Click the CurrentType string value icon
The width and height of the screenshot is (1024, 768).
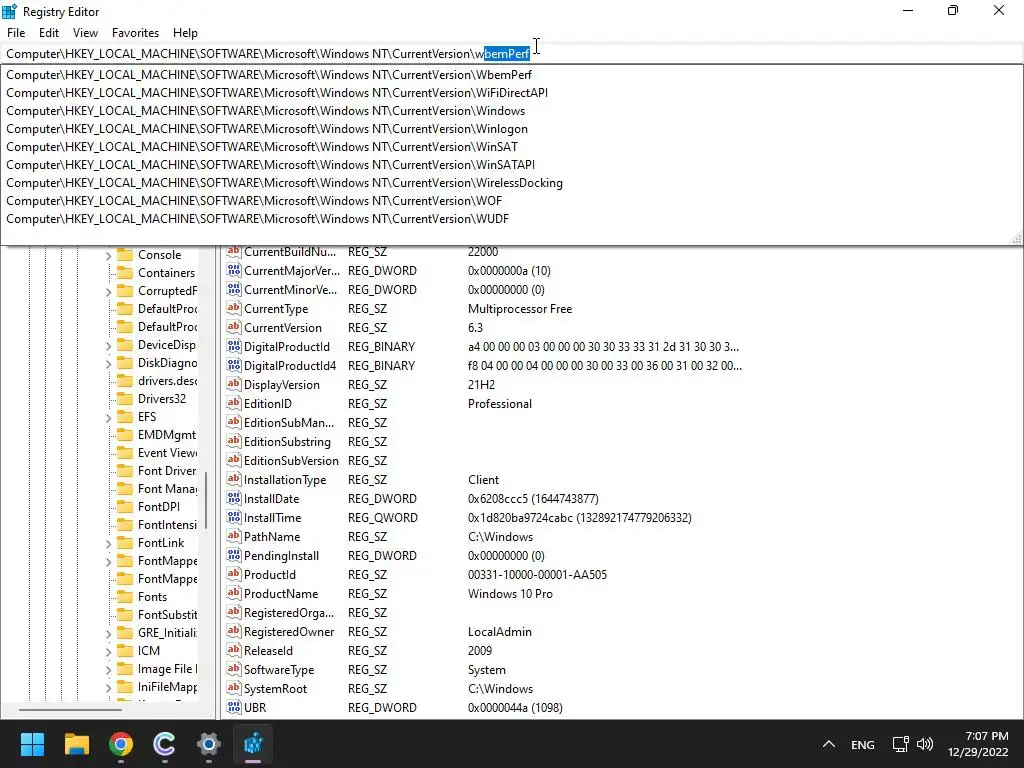click(233, 308)
